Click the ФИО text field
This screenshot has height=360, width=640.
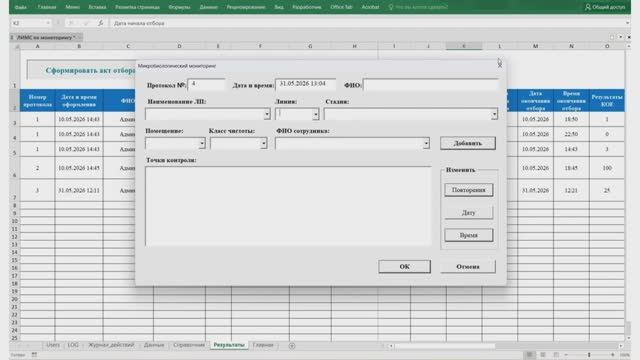431,84
